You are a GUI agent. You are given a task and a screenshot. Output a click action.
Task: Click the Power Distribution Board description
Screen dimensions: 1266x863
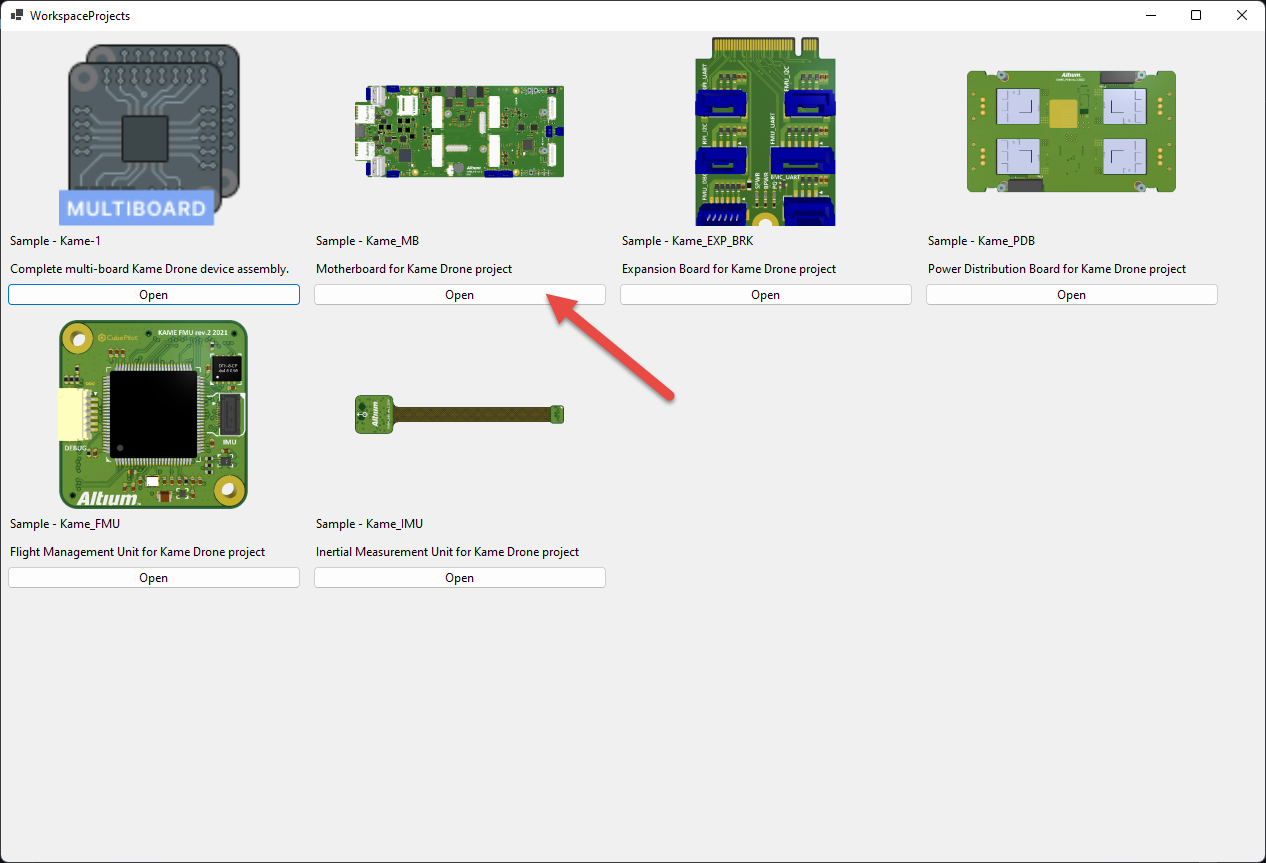click(x=1057, y=268)
